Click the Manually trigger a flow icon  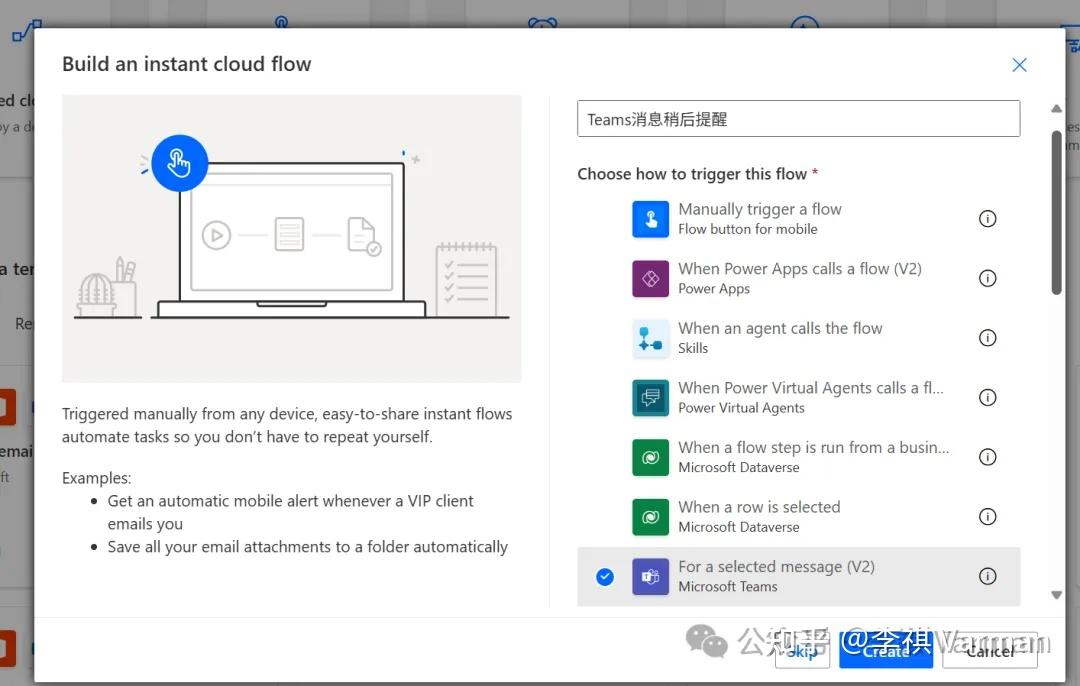point(650,219)
